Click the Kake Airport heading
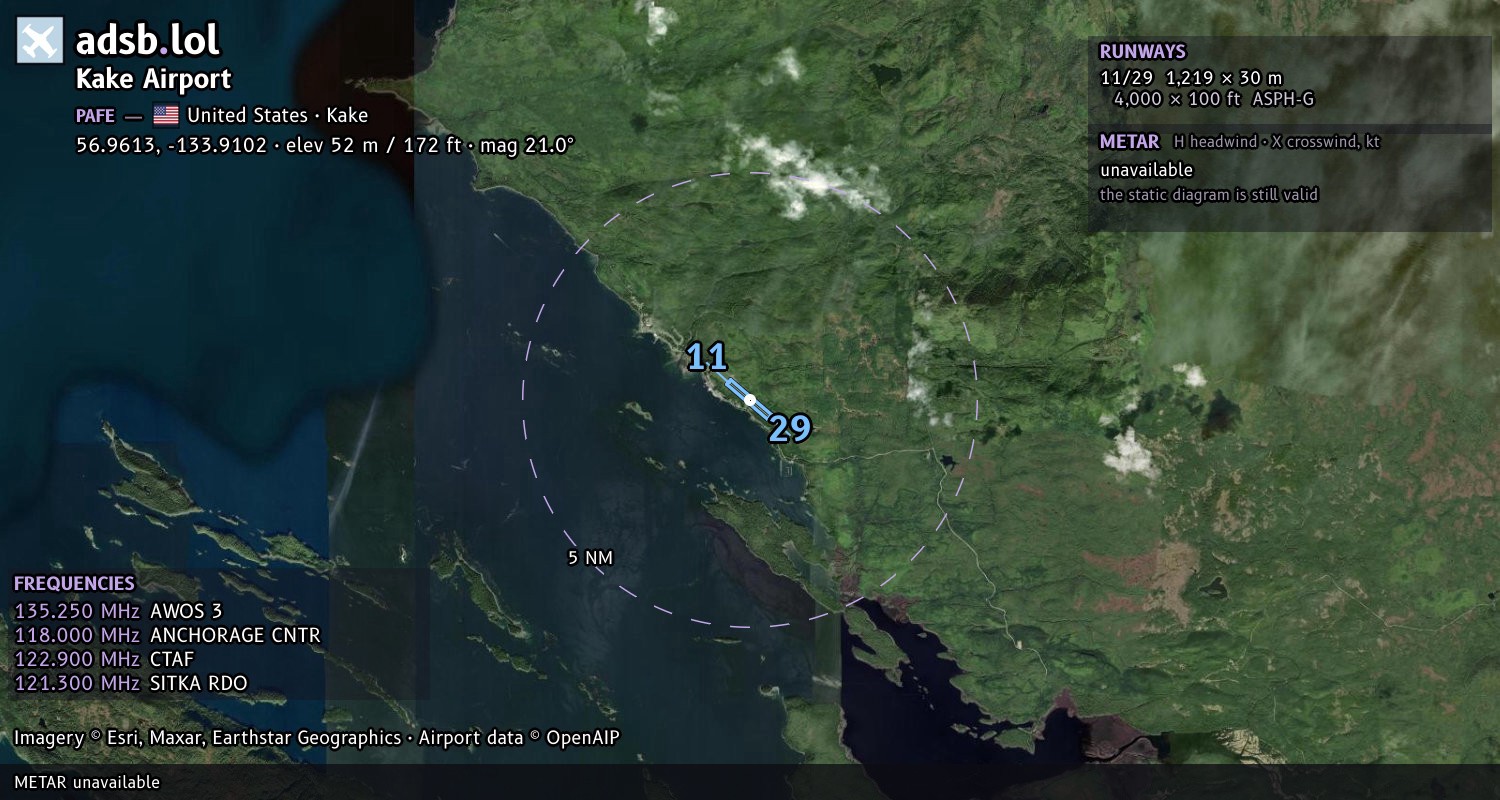The image size is (1500, 800). (x=153, y=79)
